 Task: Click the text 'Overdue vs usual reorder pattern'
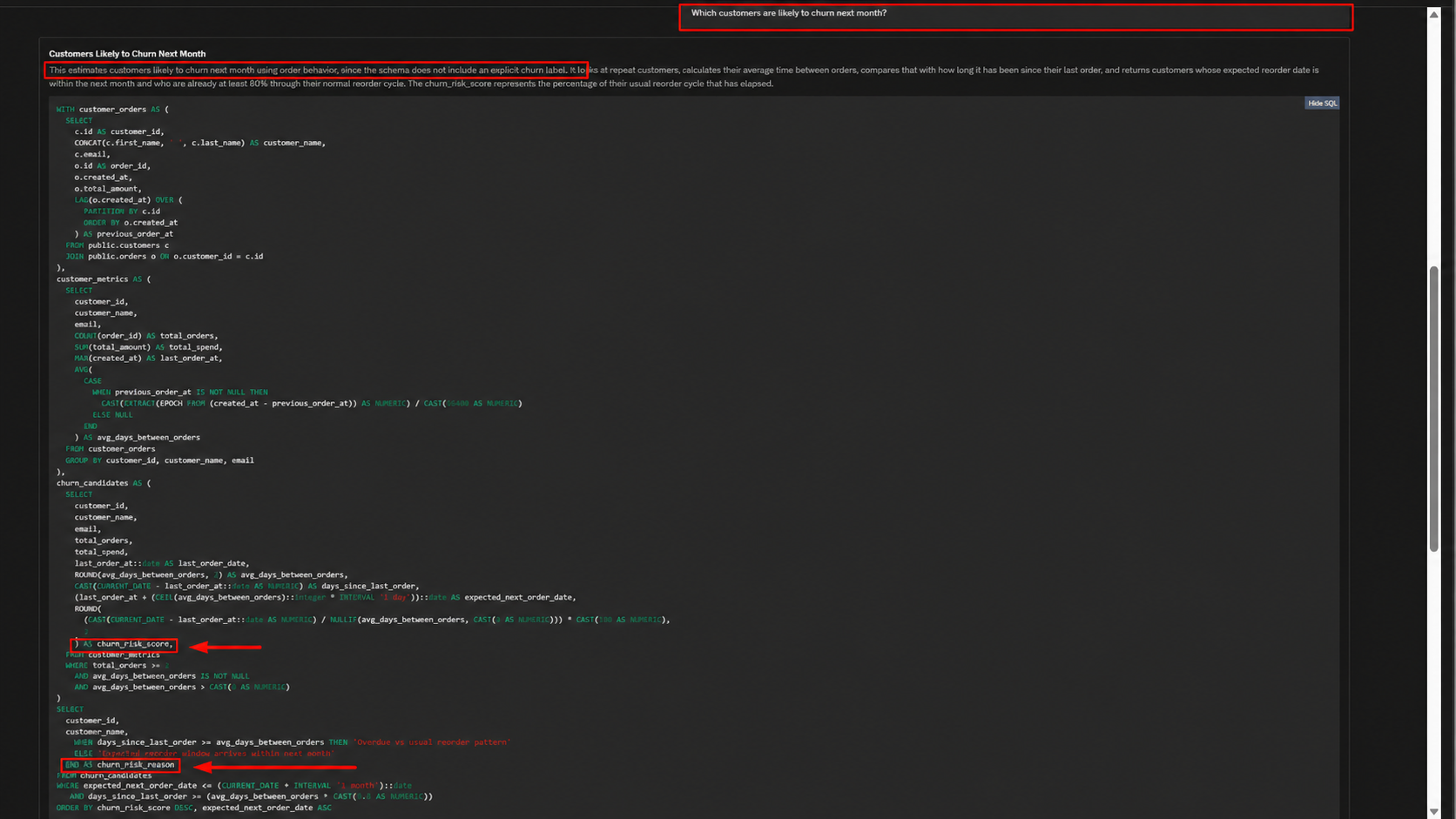[432, 742]
